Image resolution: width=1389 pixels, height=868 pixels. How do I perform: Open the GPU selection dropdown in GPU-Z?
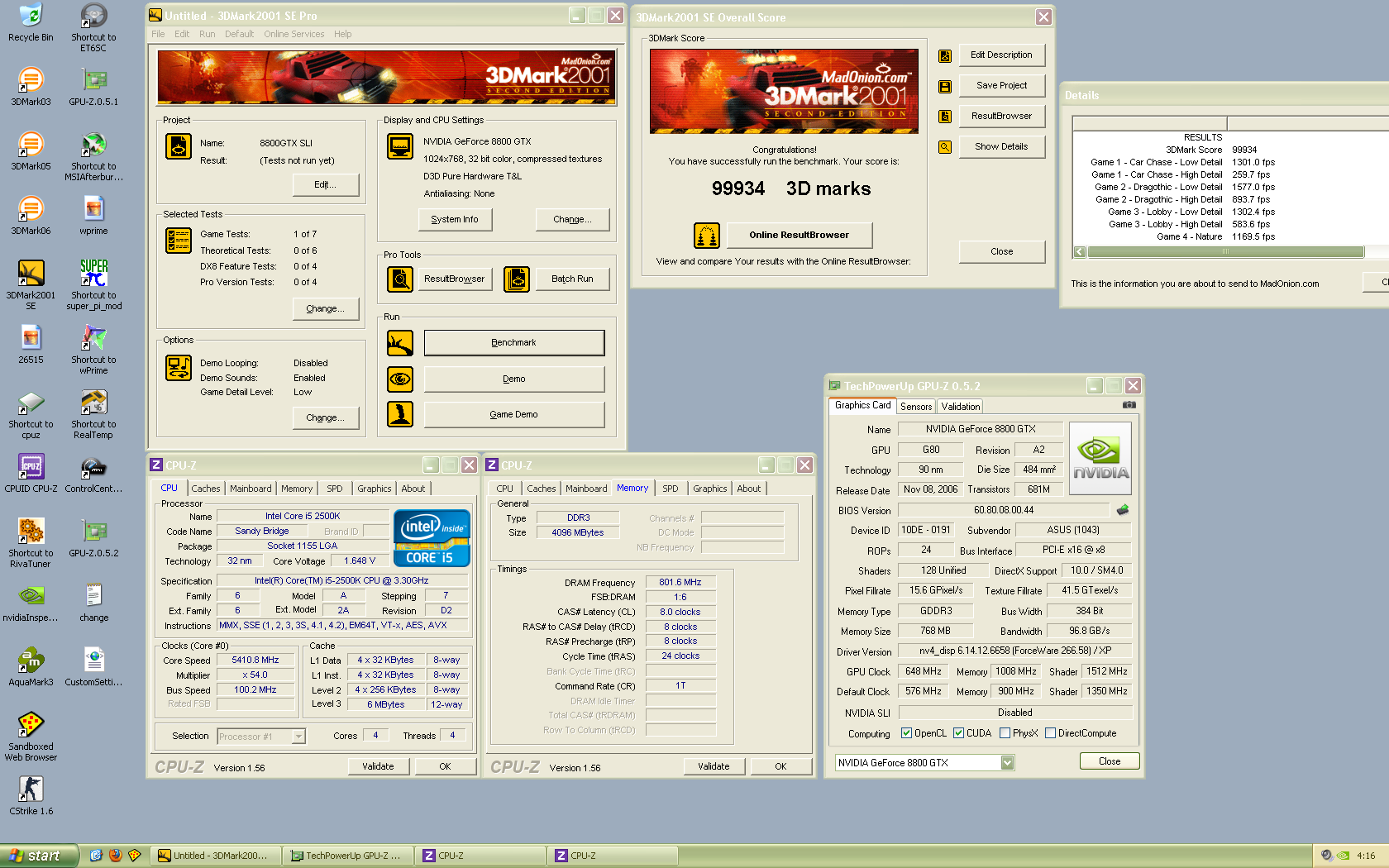[1007, 763]
